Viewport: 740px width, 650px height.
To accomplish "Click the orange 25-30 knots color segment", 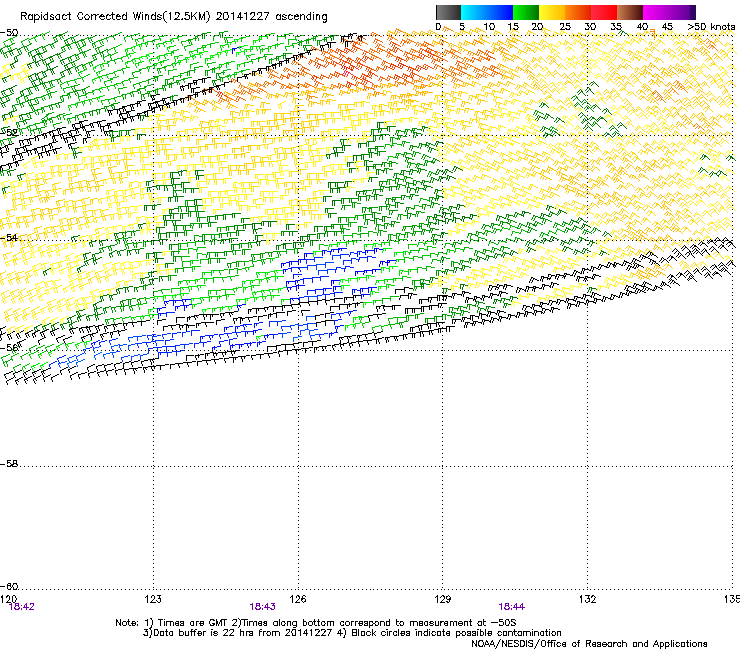I will [x=578, y=12].
